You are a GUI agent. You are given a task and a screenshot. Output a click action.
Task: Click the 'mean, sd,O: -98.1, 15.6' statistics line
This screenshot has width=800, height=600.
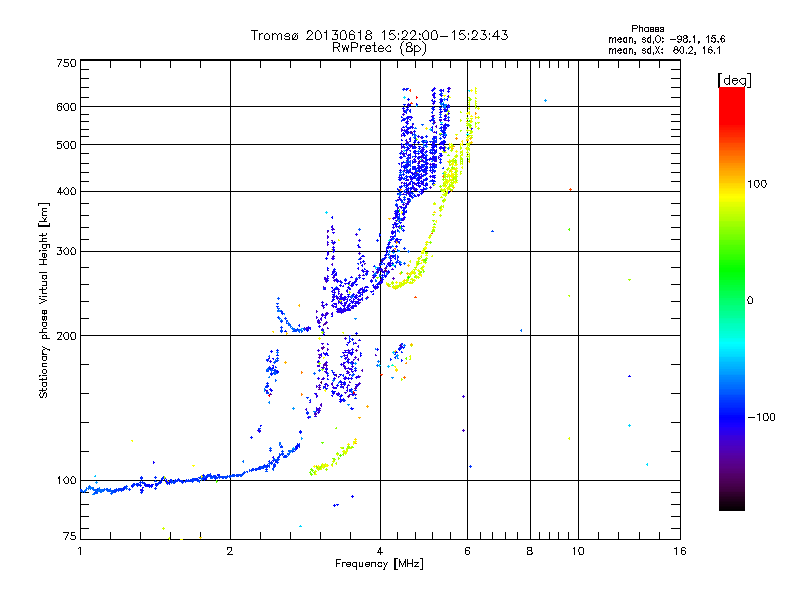click(666, 39)
